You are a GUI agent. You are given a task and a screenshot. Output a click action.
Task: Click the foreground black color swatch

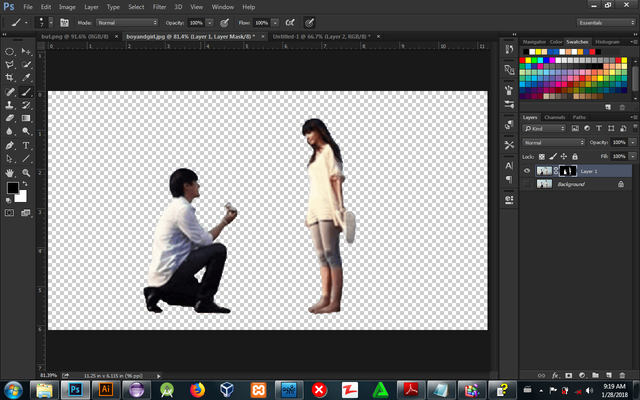[x=13, y=187]
